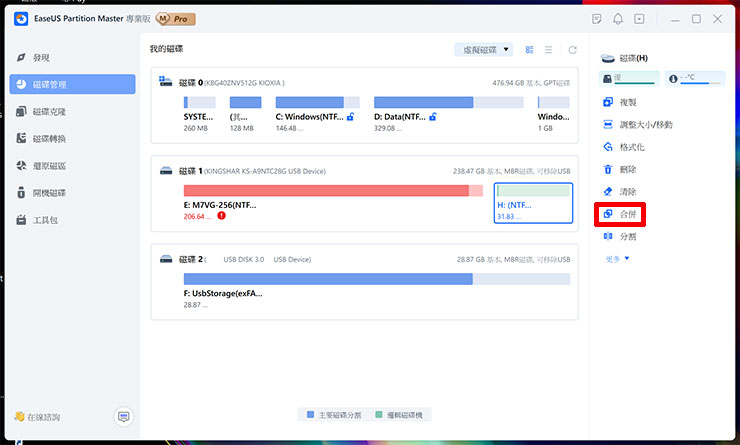740x445 pixels.
Task: Click the green 邏輯磁碟機 legend swatch
Action: coord(378,414)
